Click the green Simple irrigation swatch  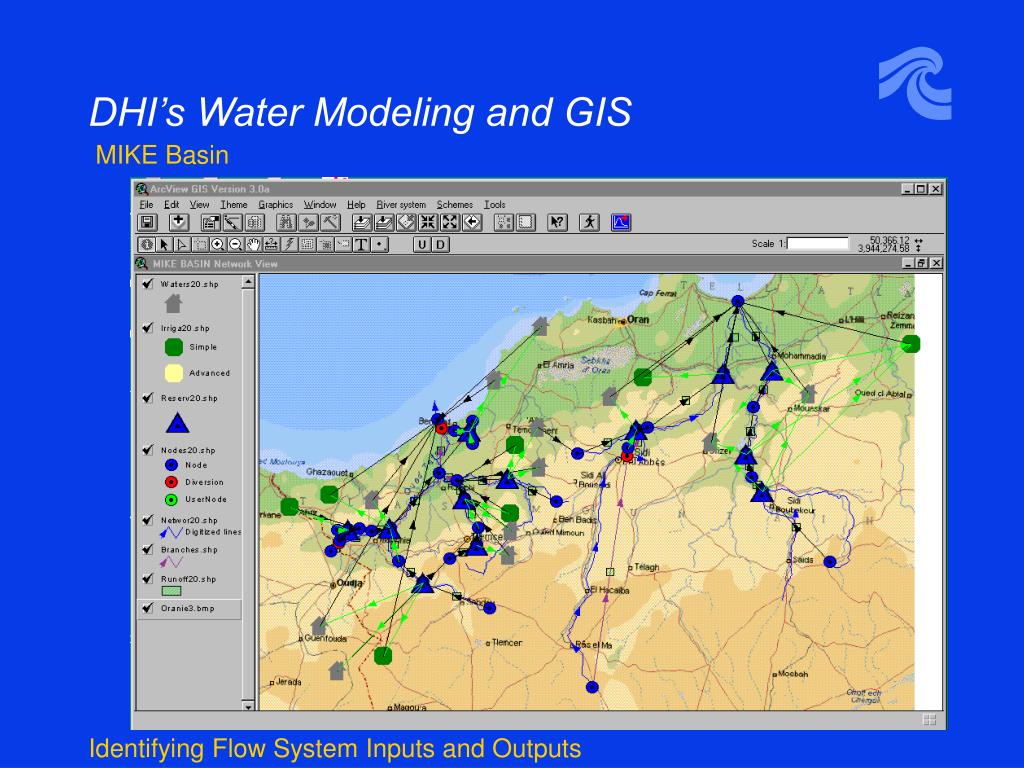[x=174, y=347]
